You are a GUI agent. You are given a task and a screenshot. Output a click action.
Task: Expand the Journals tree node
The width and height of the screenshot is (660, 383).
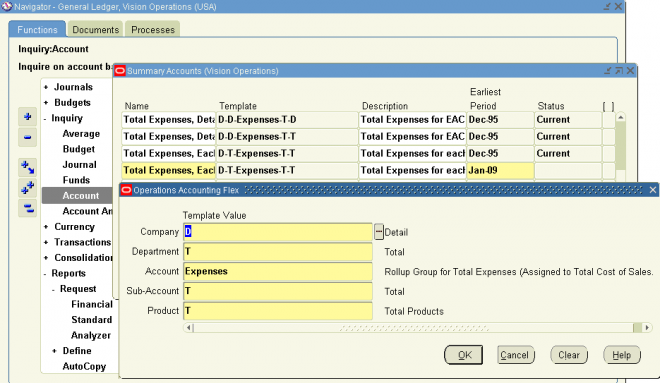(x=46, y=87)
